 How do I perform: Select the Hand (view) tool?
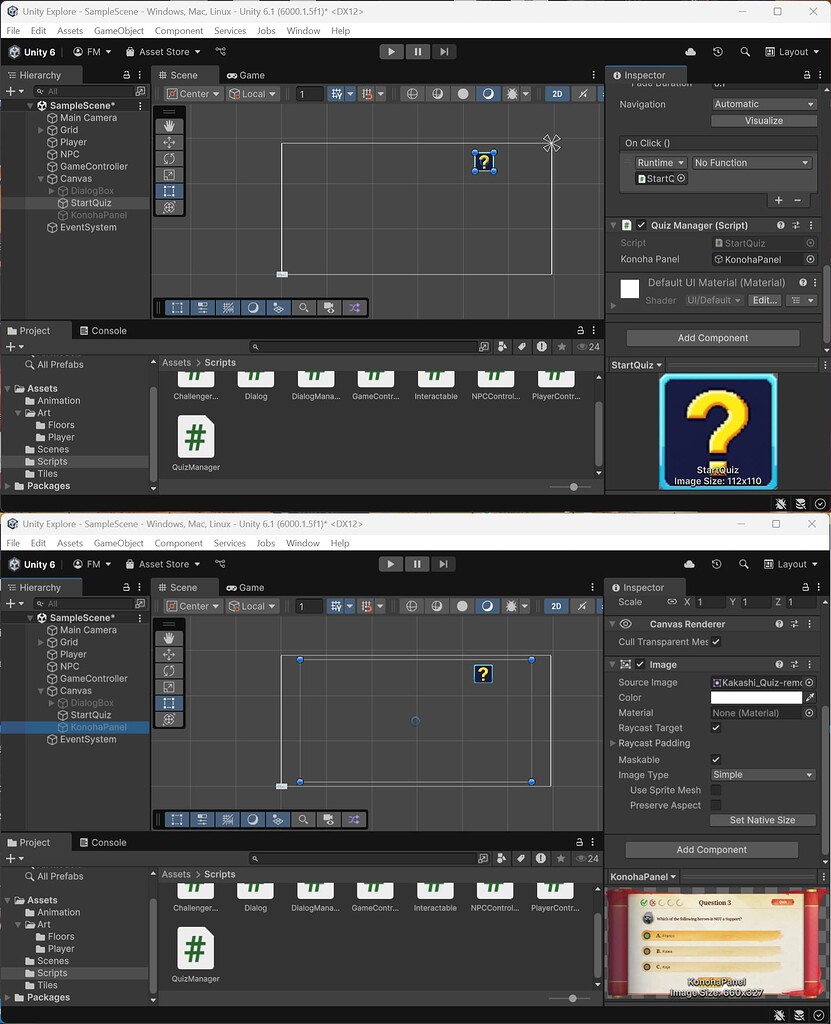[168, 126]
